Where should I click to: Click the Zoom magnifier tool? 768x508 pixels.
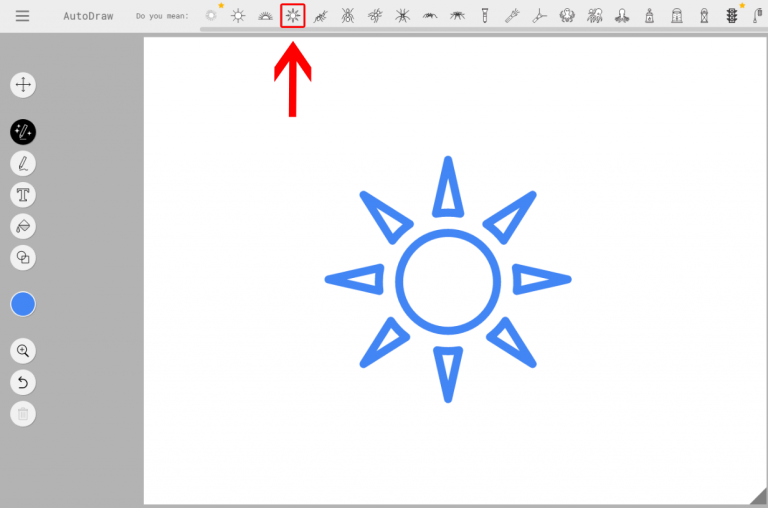[23, 351]
